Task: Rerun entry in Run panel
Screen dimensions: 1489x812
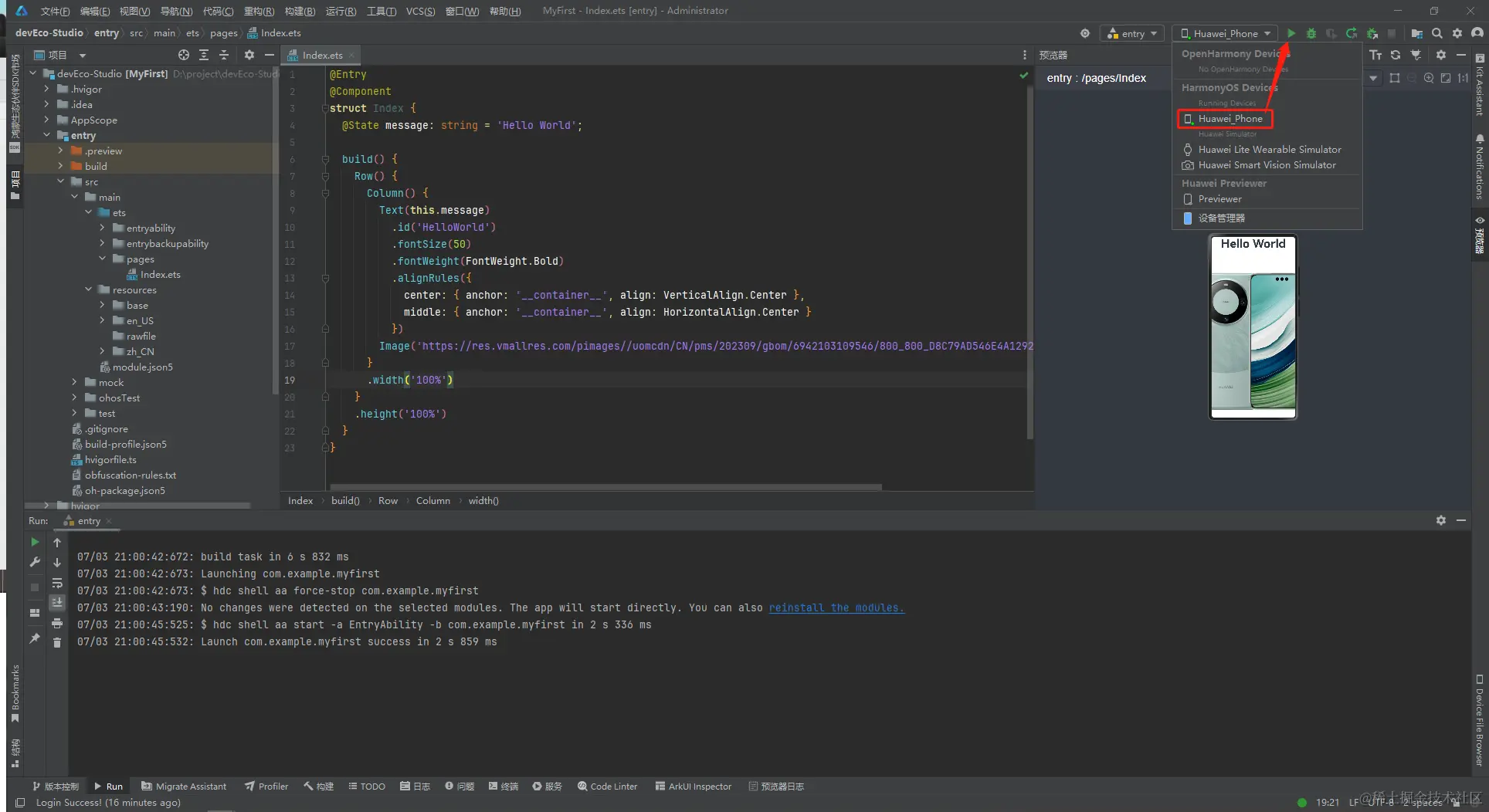Action: 35,543
